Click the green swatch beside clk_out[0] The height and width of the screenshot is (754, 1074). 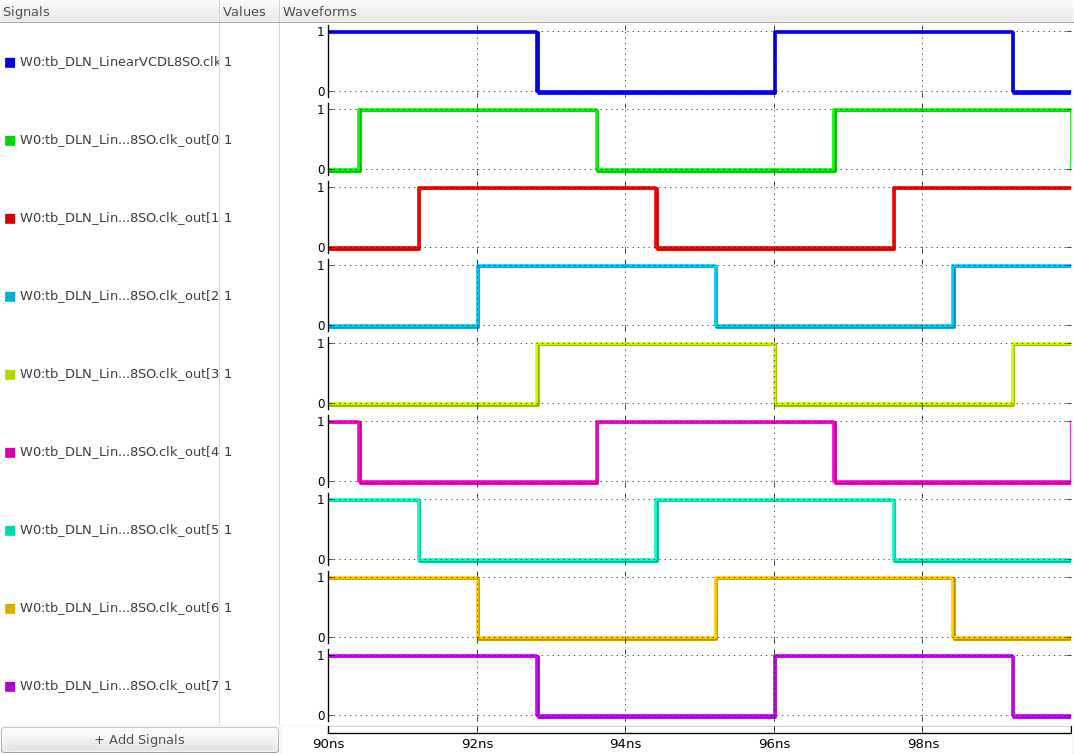[x=10, y=140]
